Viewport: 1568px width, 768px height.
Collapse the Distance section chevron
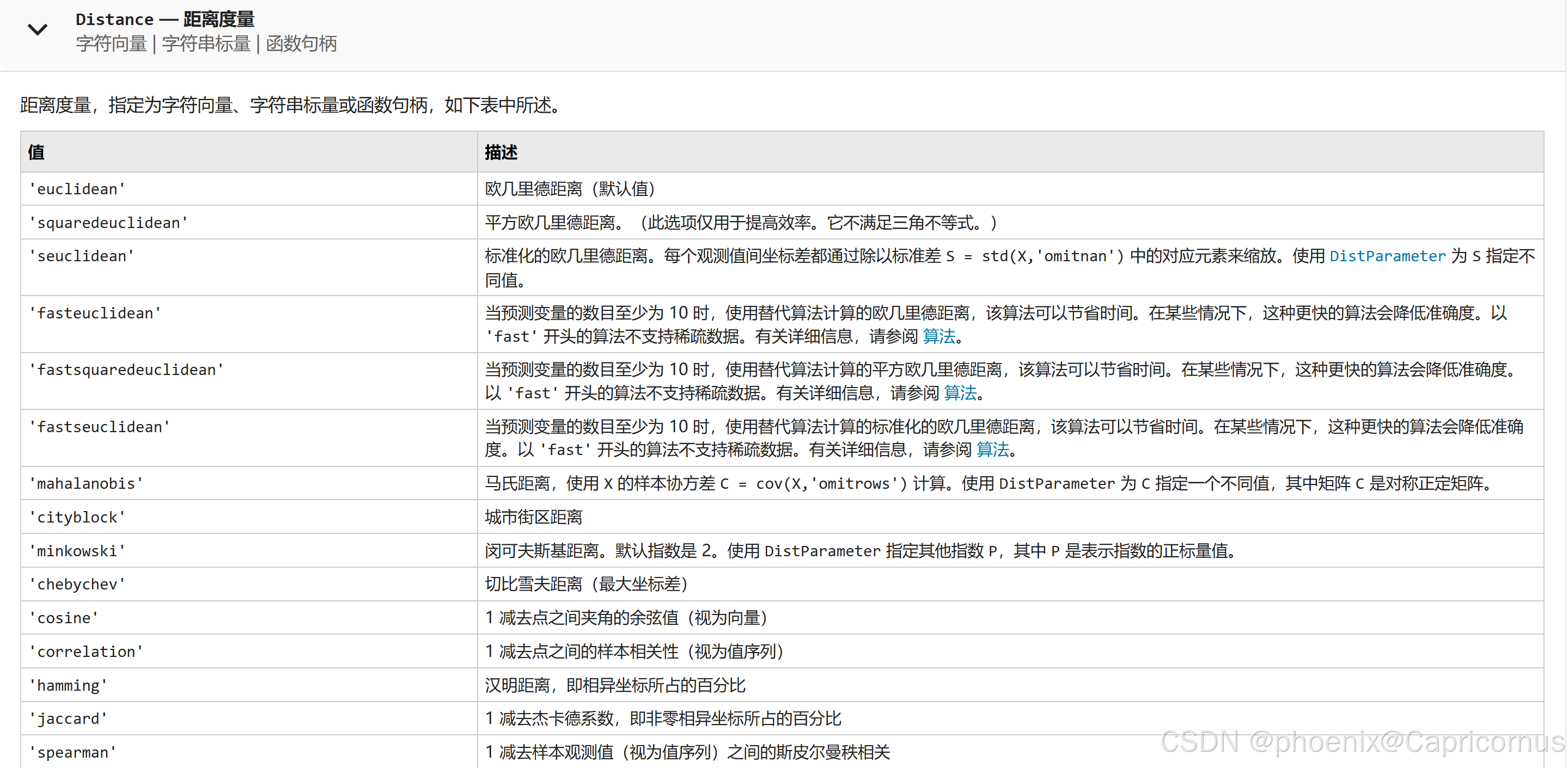38,30
